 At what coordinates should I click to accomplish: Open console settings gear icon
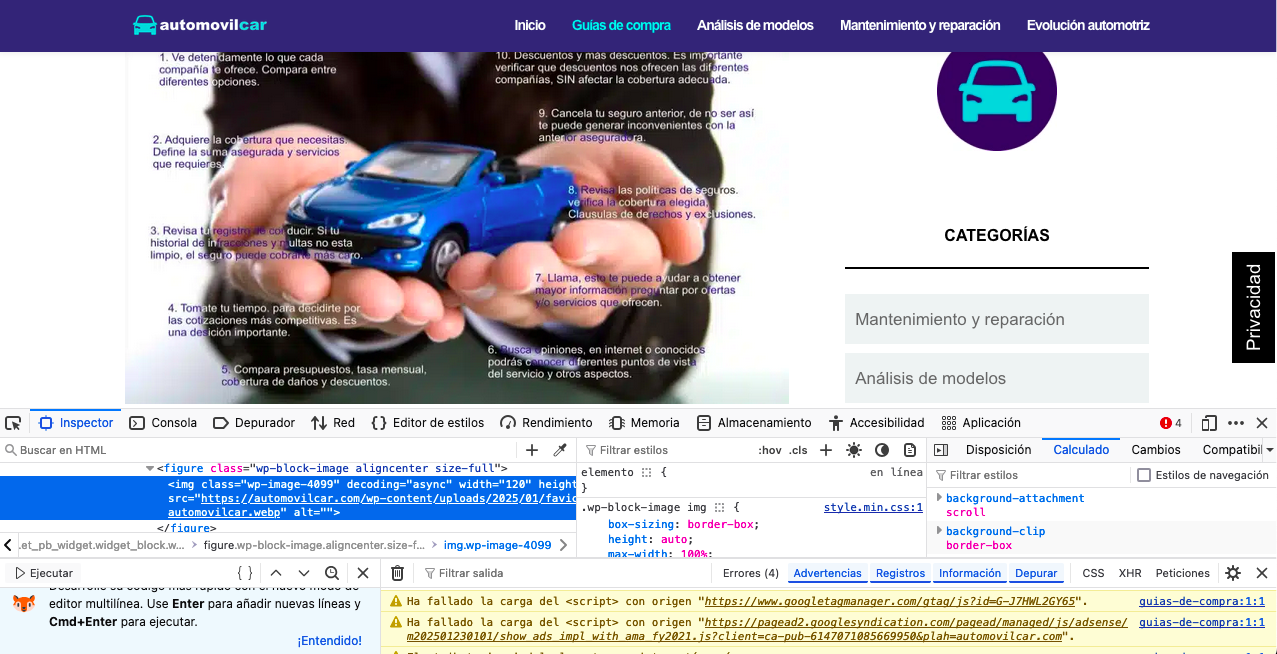point(1233,573)
